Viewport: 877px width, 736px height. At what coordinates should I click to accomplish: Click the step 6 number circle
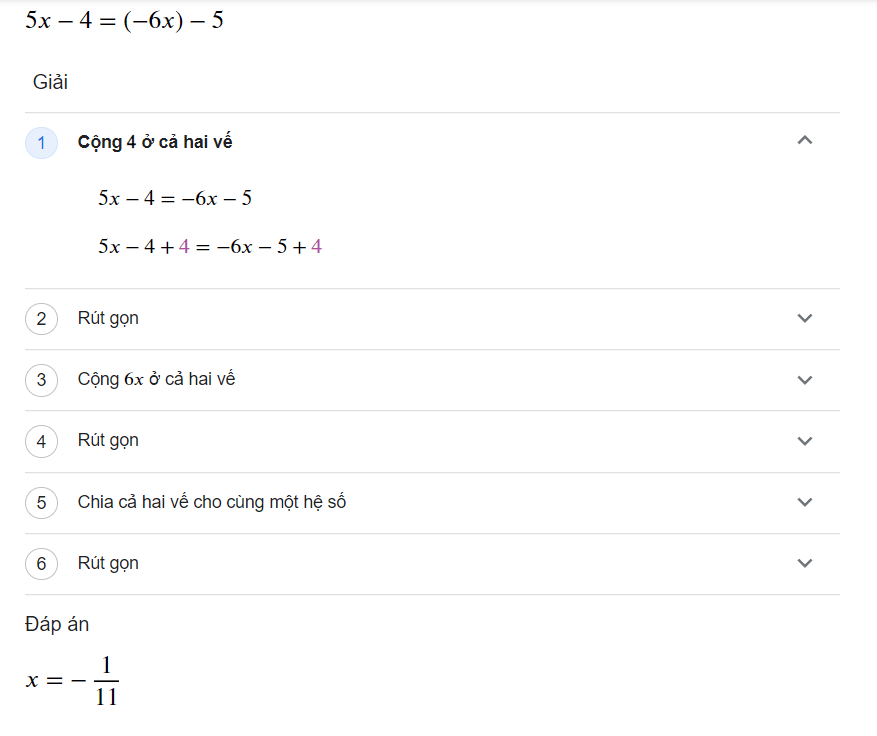coord(41,564)
